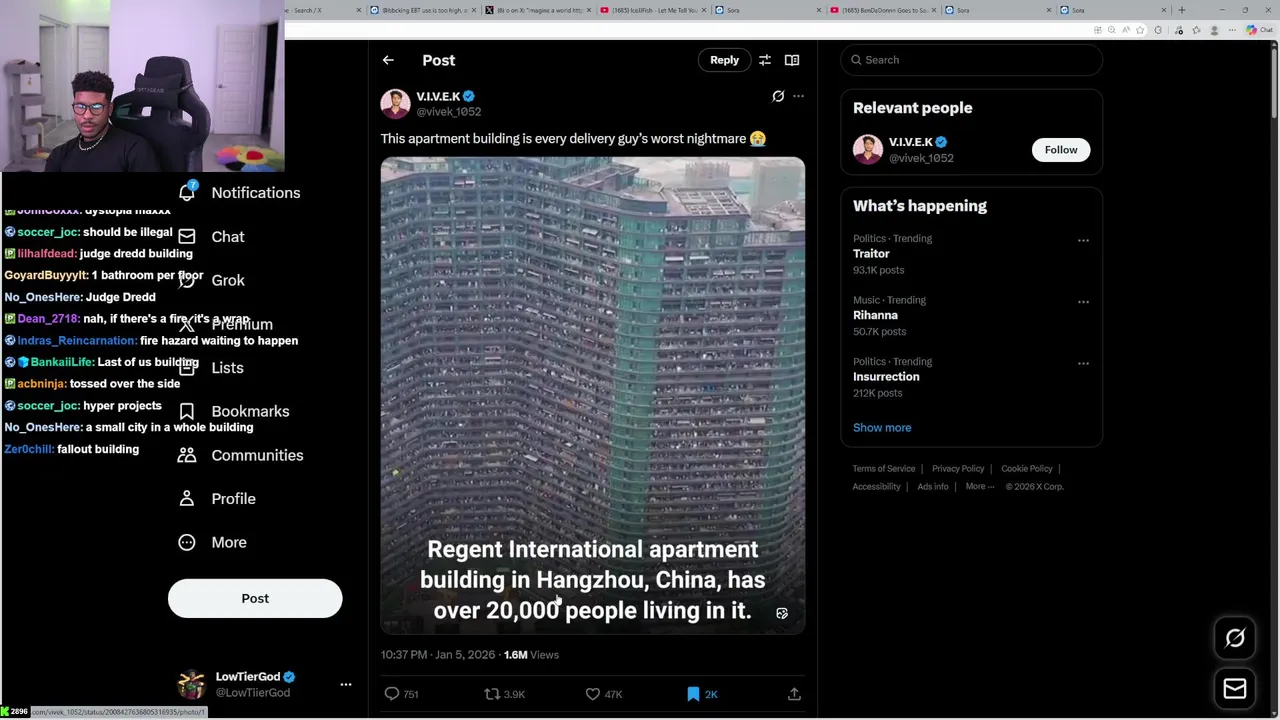The height and width of the screenshot is (720, 1280).
Task: Switch to the EBT use is too high tab
Action: 424,10
